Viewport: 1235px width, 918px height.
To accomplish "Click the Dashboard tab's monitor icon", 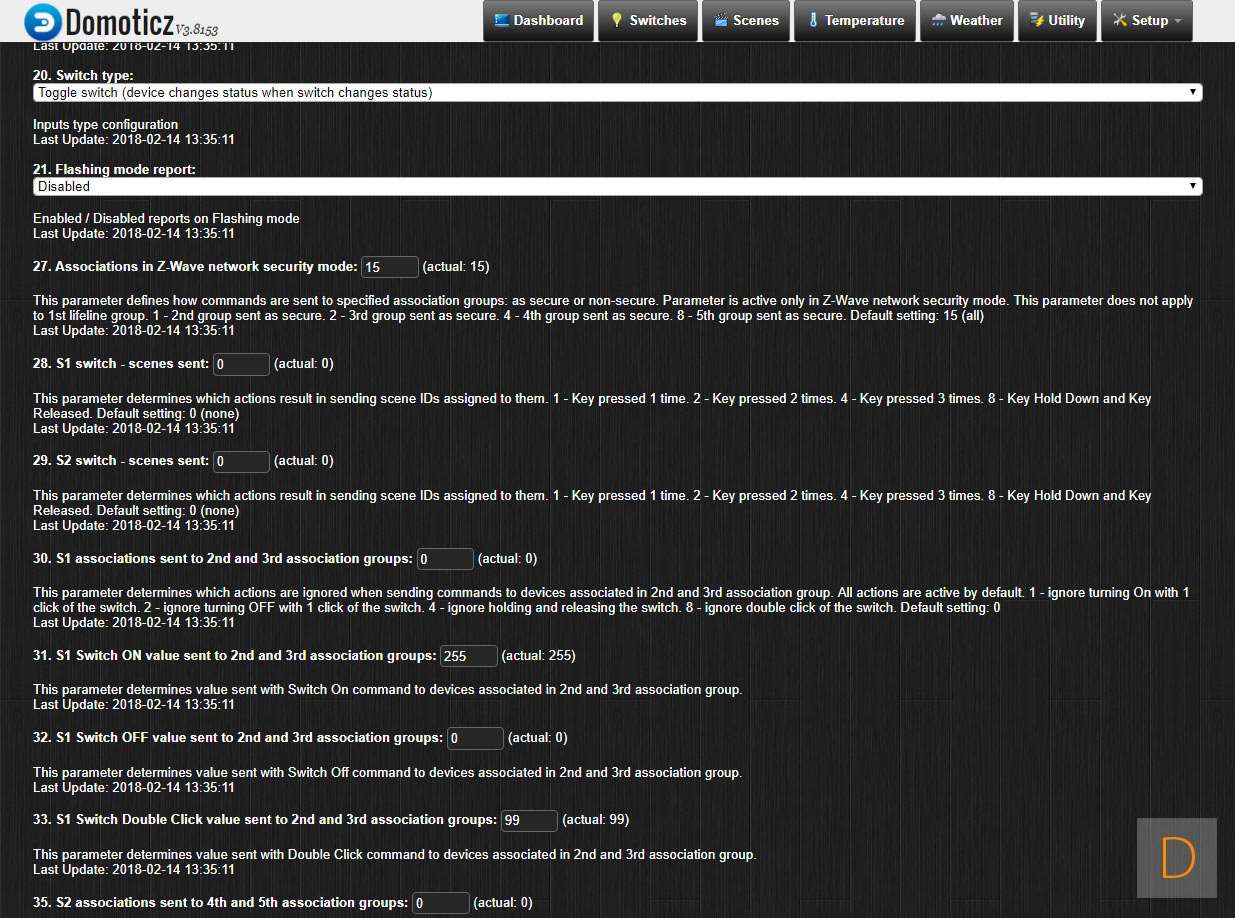I will tap(502, 20).
